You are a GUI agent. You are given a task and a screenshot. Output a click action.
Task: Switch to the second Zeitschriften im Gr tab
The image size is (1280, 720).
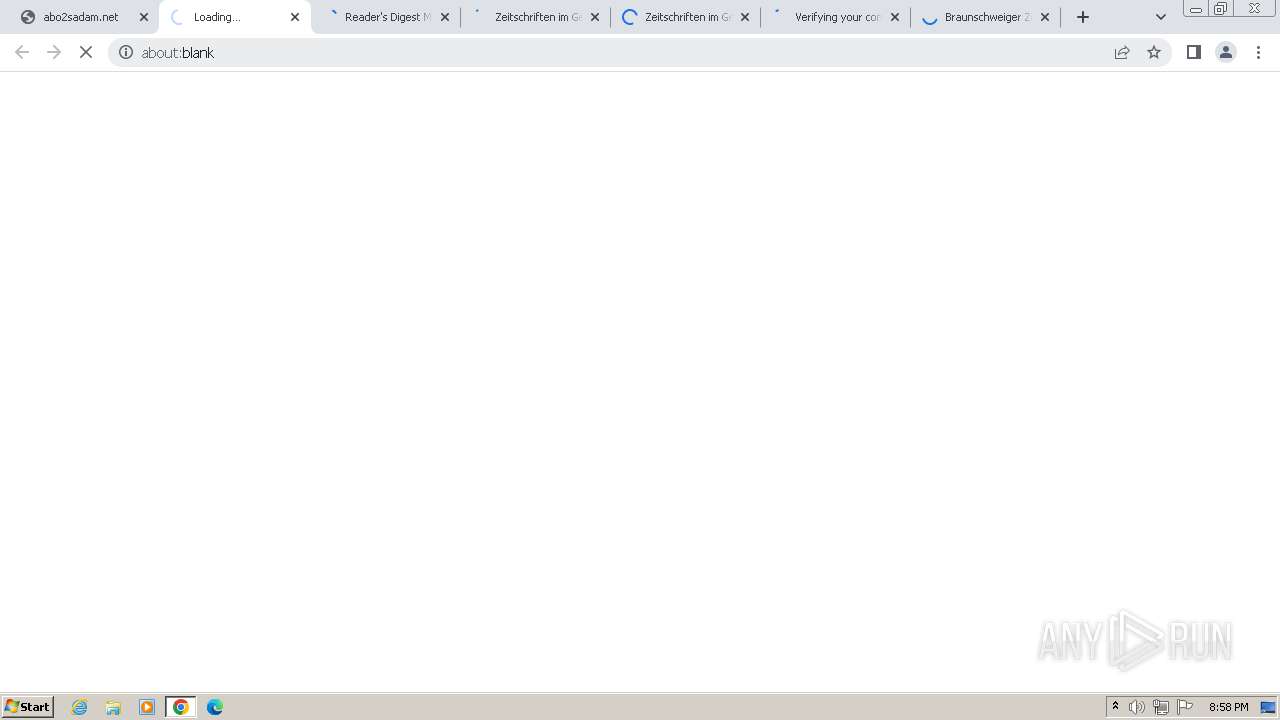click(x=687, y=17)
